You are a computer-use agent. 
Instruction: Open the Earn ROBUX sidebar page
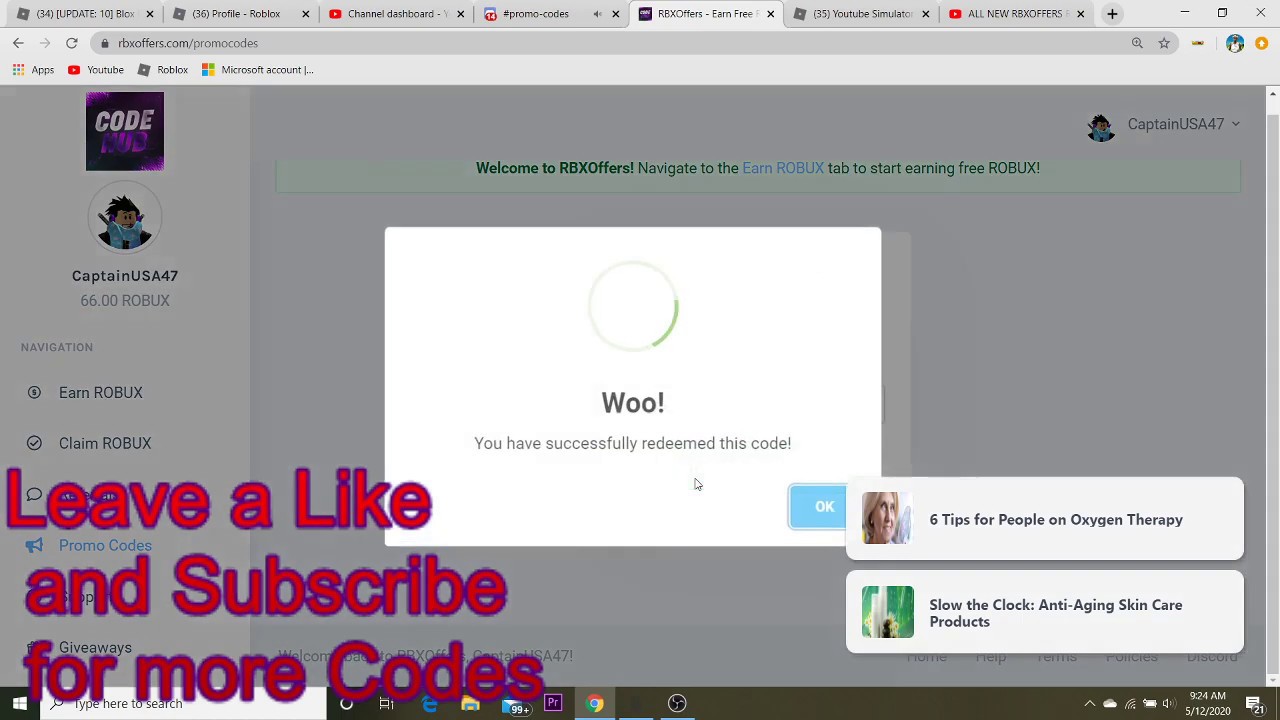(x=100, y=393)
